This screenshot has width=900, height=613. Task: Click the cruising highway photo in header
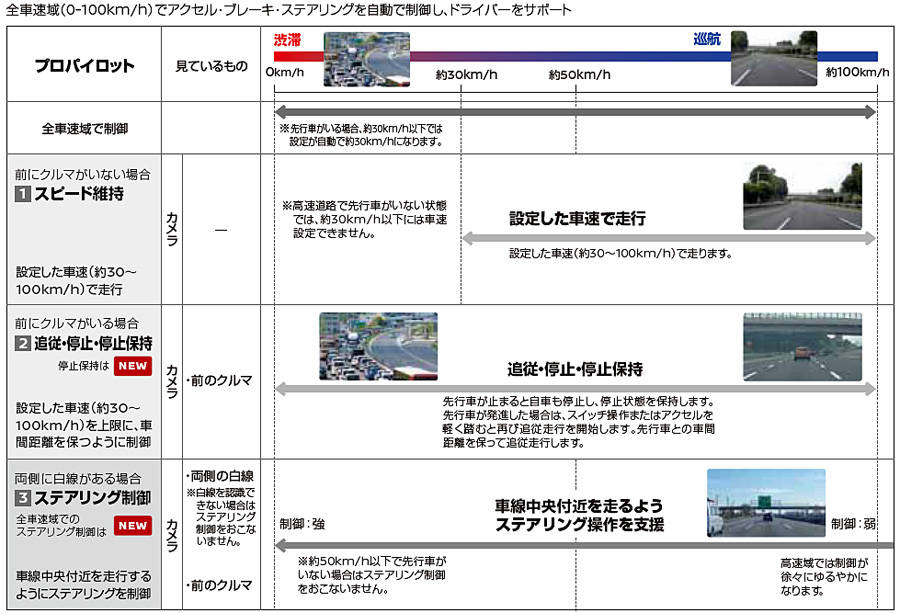774,58
